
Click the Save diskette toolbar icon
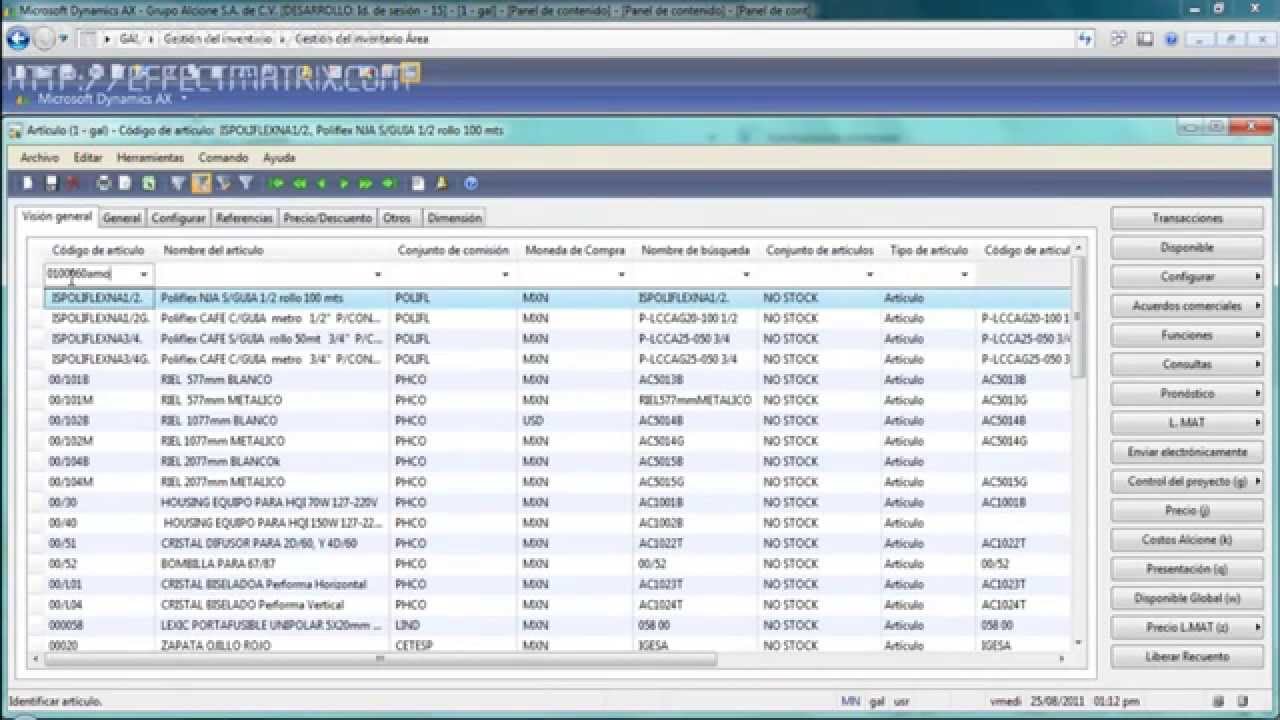(x=52, y=183)
